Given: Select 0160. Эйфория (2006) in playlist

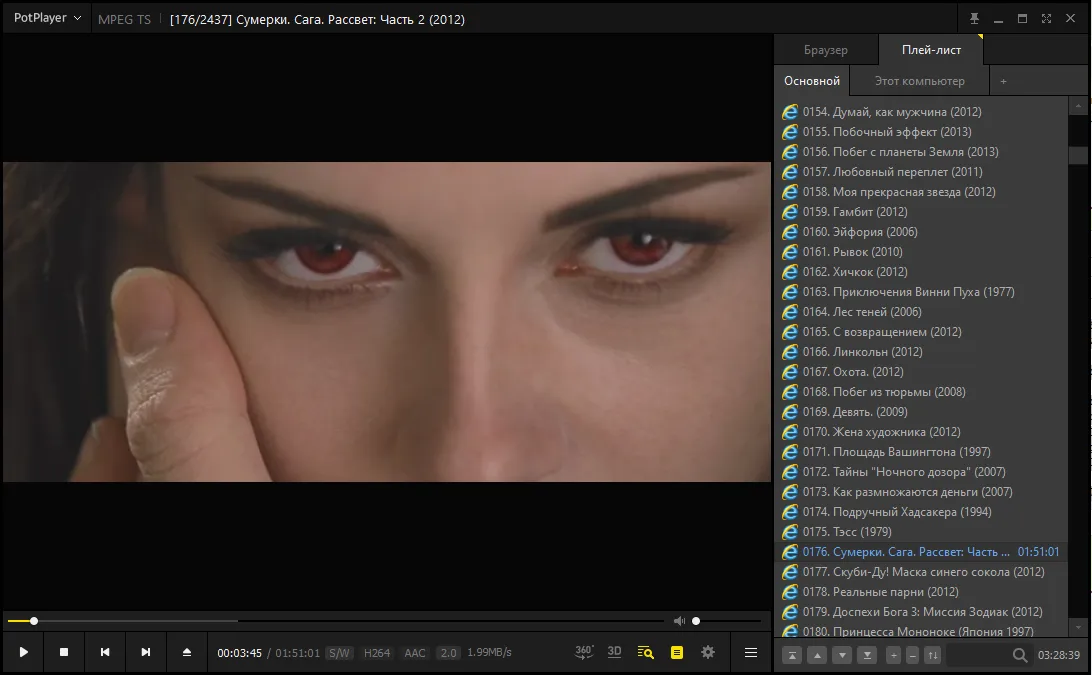Looking at the screenshot, I should pos(920,232).
